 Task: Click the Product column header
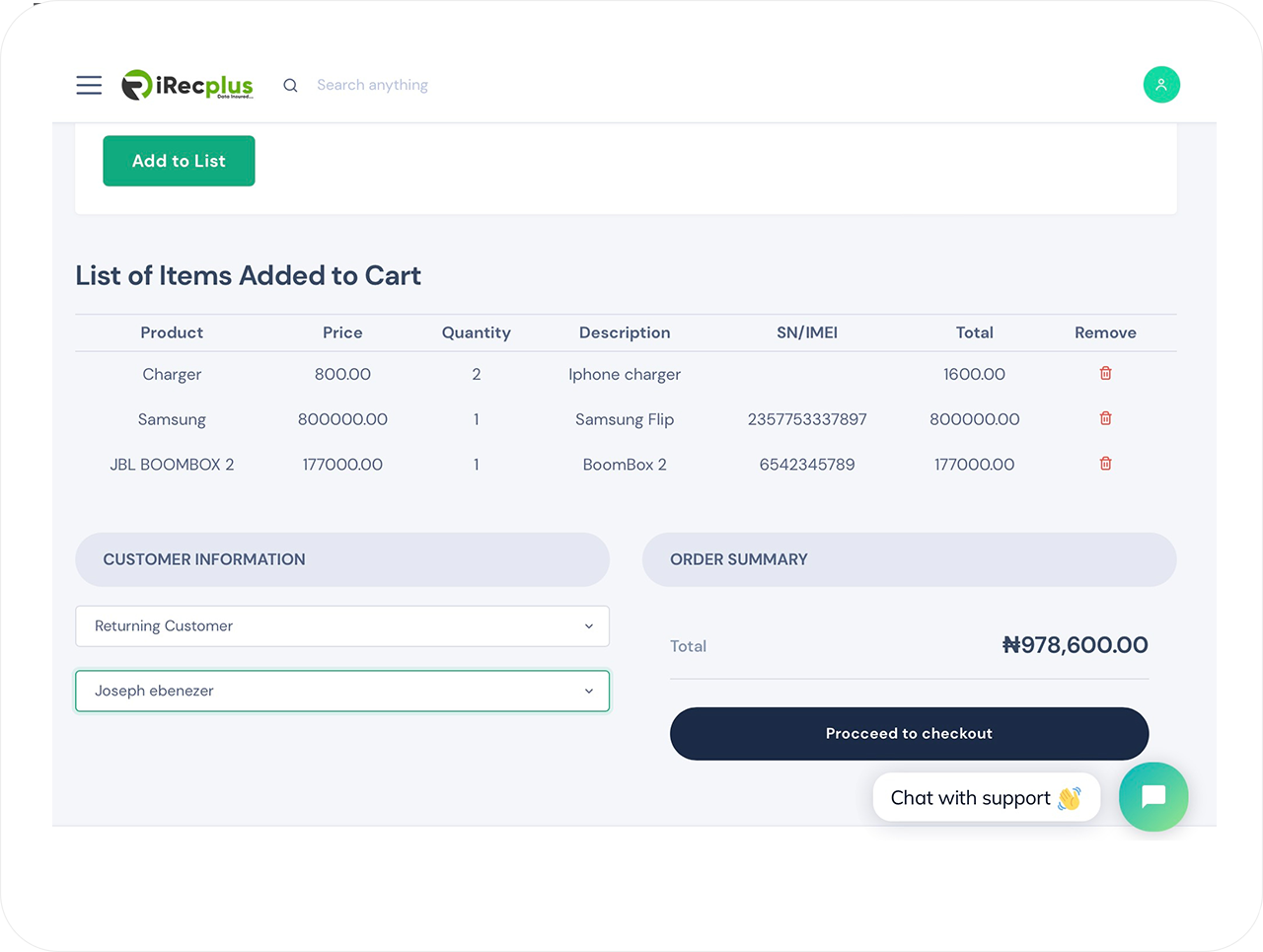pos(172,333)
